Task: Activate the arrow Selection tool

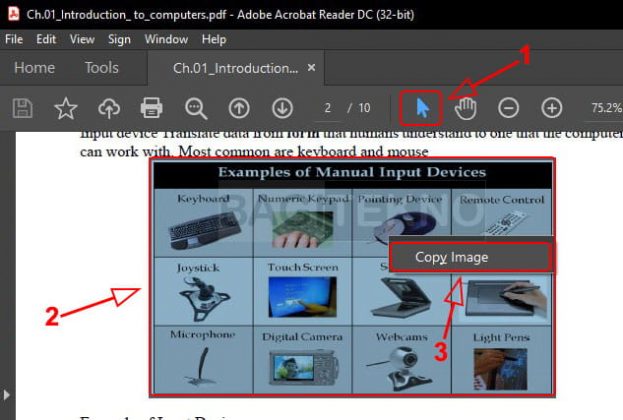Action: click(x=422, y=107)
